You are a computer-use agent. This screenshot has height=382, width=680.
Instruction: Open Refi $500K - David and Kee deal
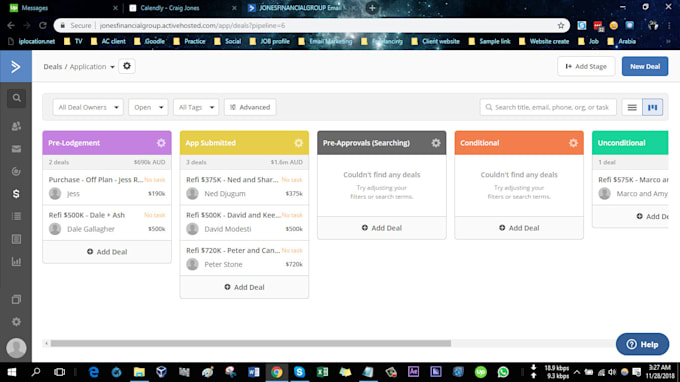pos(244,222)
